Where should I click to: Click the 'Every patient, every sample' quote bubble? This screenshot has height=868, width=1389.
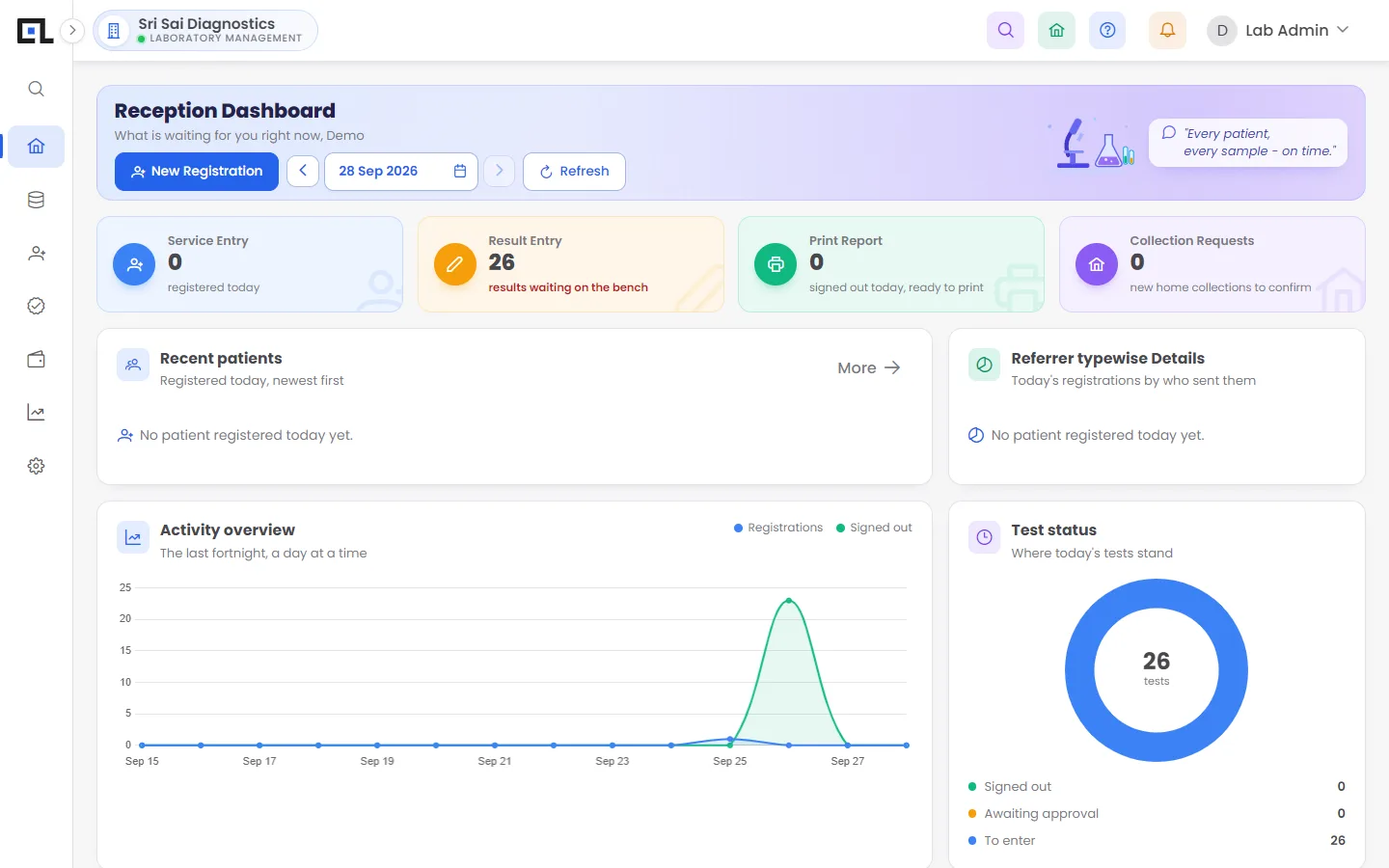click(x=1247, y=143)
